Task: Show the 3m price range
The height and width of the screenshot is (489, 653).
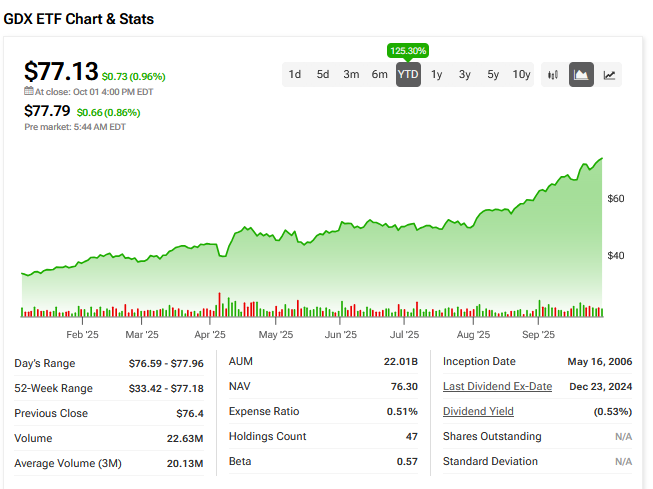Action: pyautogui.click(x=351, y=74)
